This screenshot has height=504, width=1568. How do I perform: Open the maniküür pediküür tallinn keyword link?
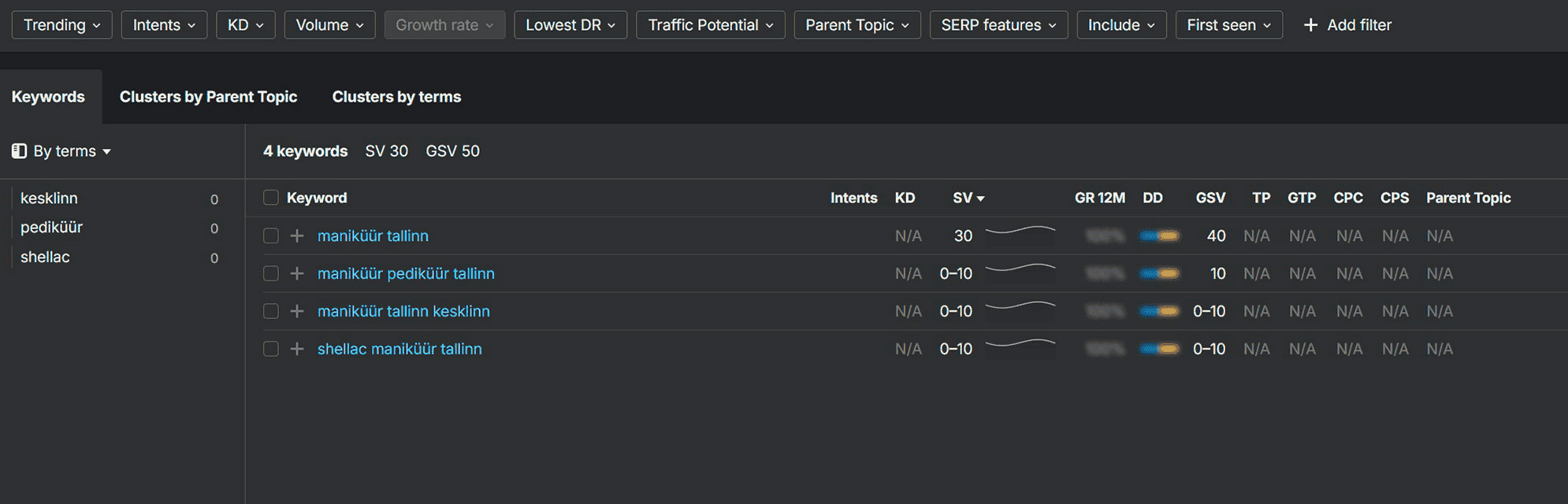tap(406, 273)
